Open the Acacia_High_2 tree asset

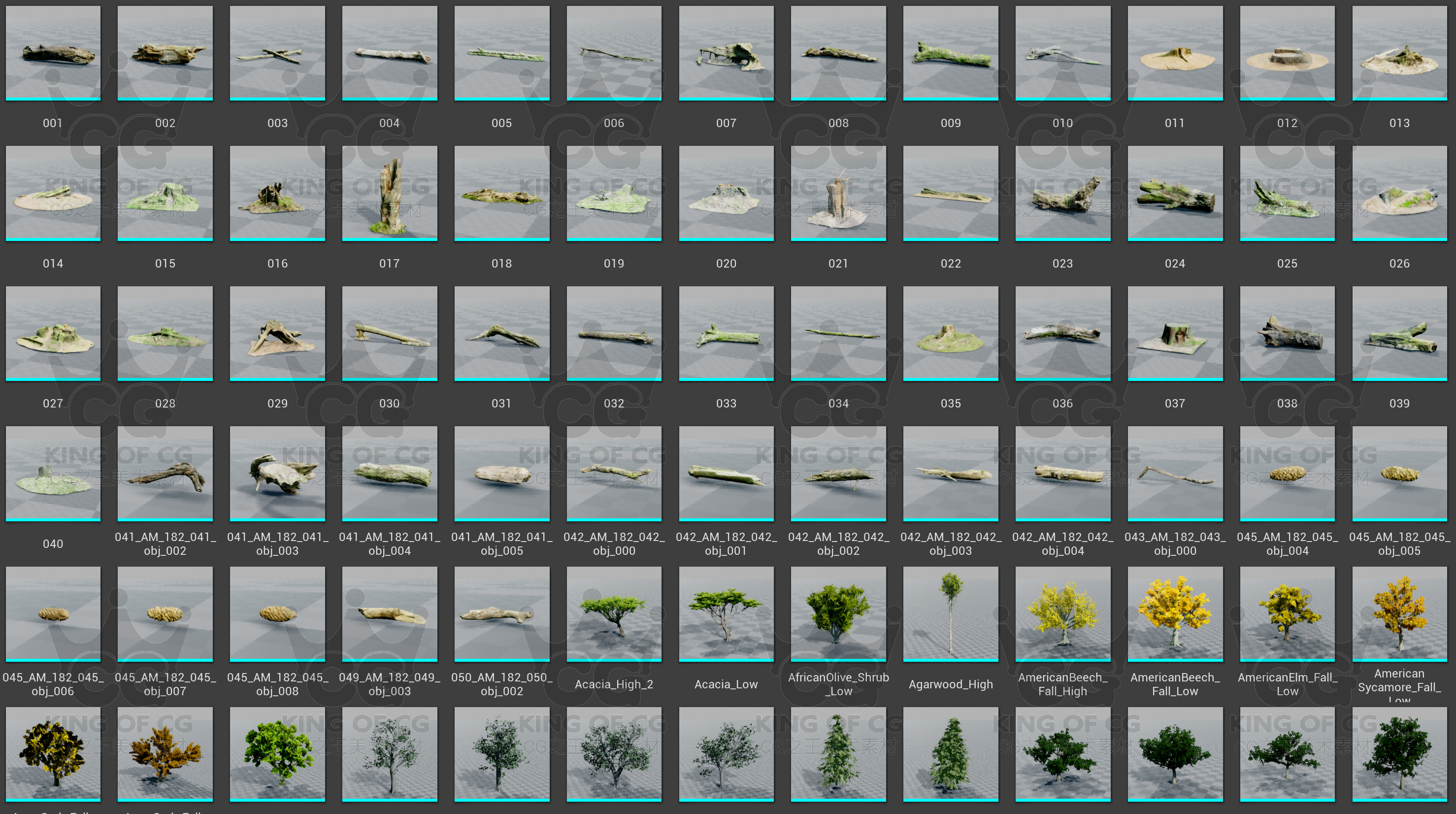pos(614,614)
